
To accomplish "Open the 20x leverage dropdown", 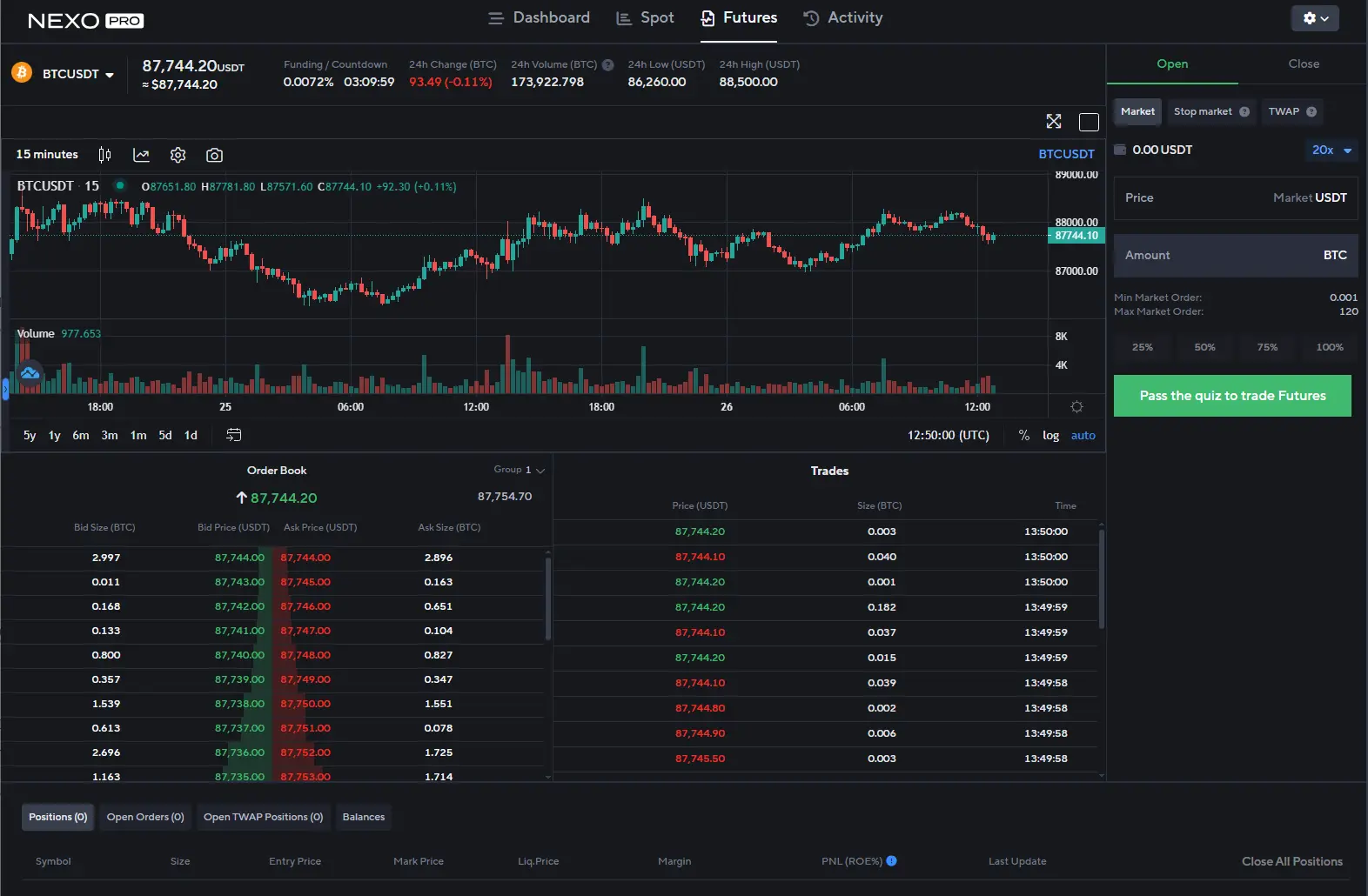I will click(x=1331, y=150).
